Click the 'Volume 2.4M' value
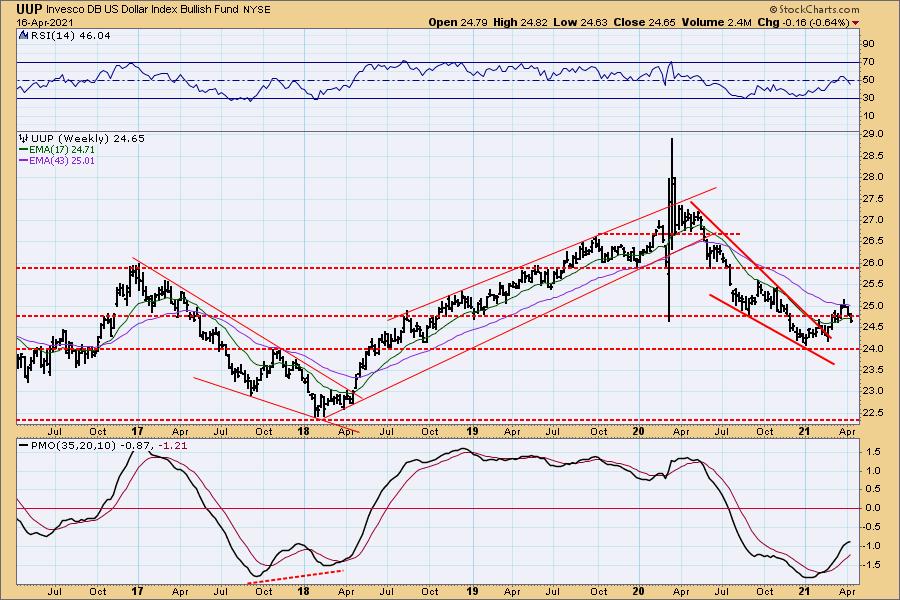 coord(716,22)
